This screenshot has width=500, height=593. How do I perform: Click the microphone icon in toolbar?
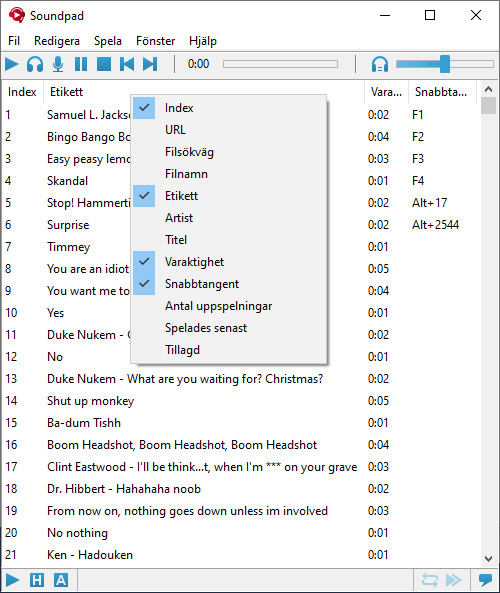point(58,64)
